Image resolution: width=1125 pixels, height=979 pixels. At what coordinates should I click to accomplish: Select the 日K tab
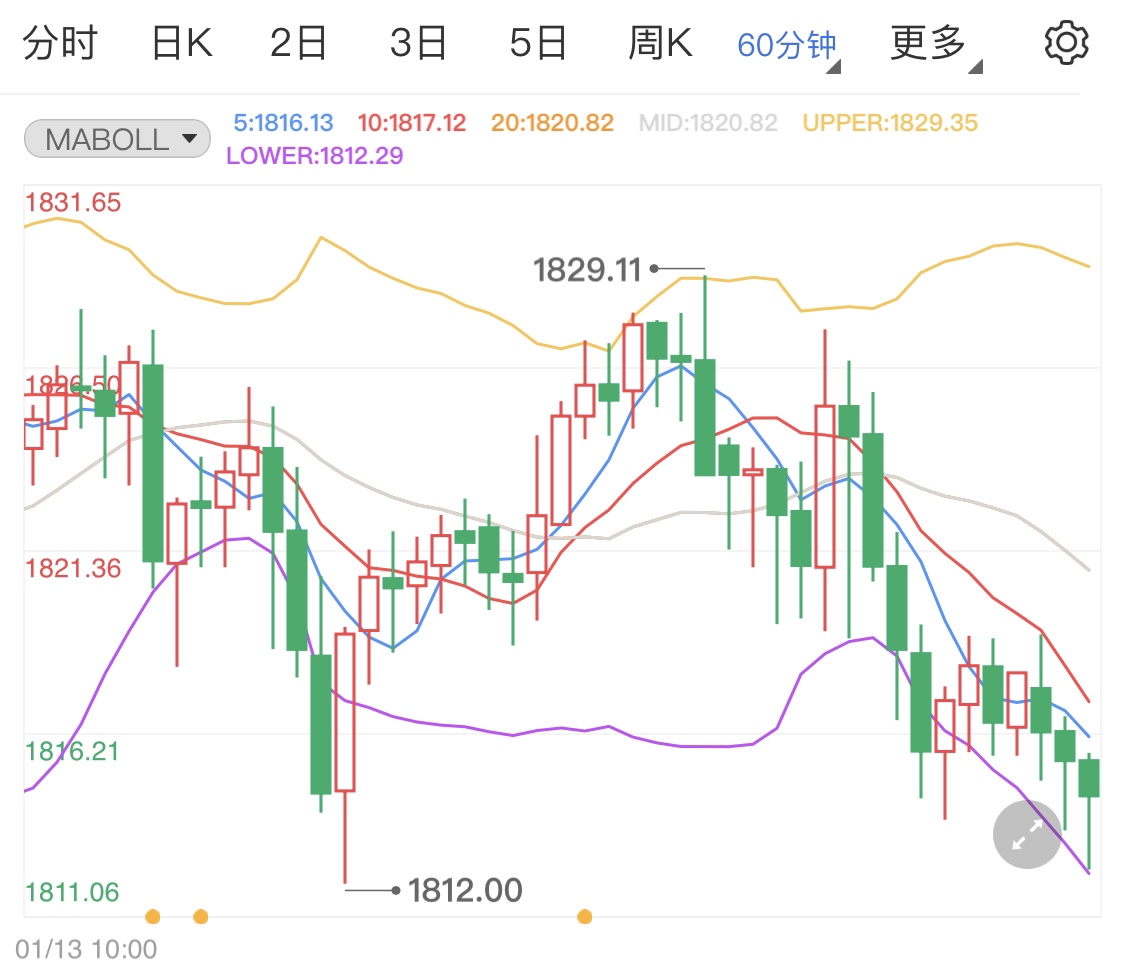click(181, 44)
